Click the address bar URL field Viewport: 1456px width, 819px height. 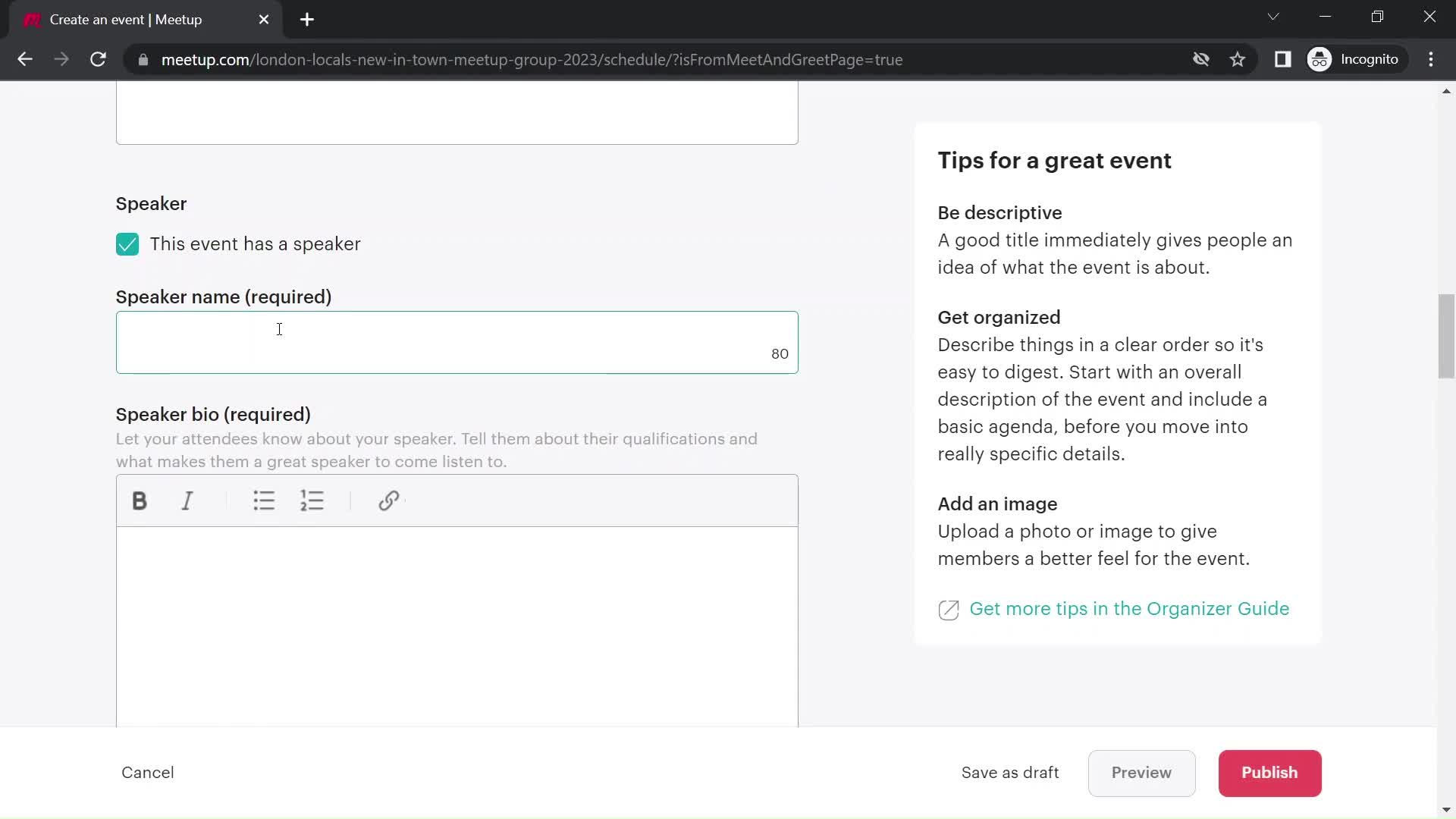[532, 60]
